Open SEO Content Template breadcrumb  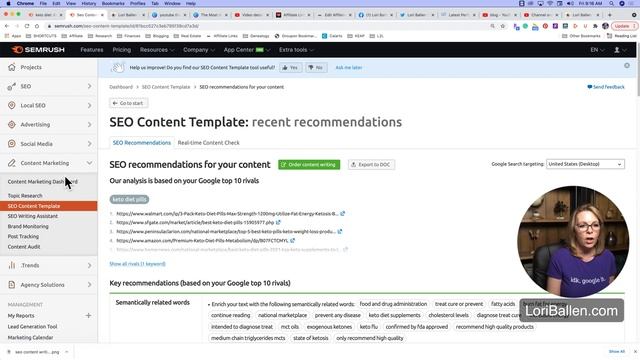[x=166, y=87]
